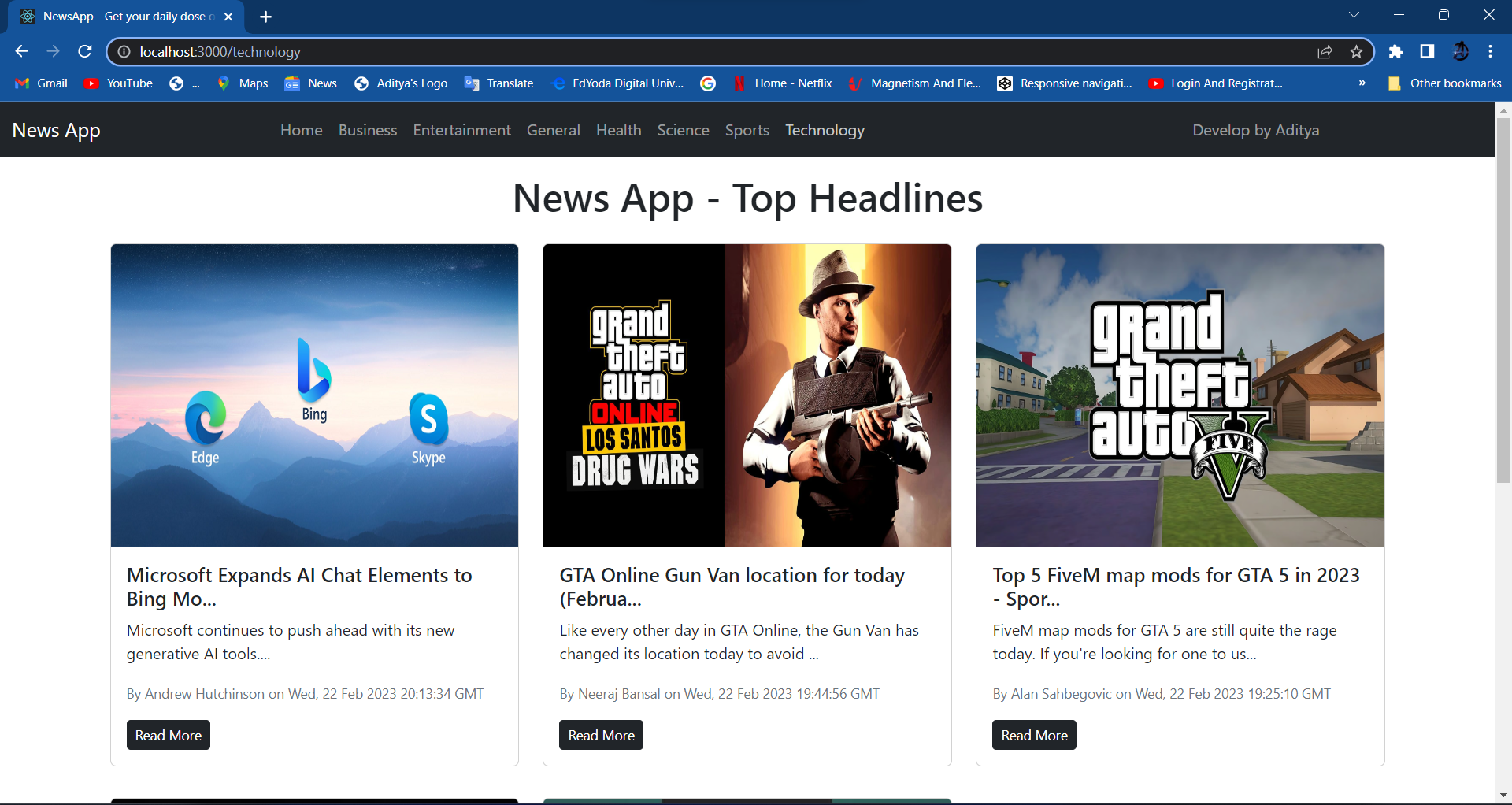The height and width of the screenshot is (805, 1512).
Task: Open the Extensions puzzle icon
Action: pos(1395,52)
